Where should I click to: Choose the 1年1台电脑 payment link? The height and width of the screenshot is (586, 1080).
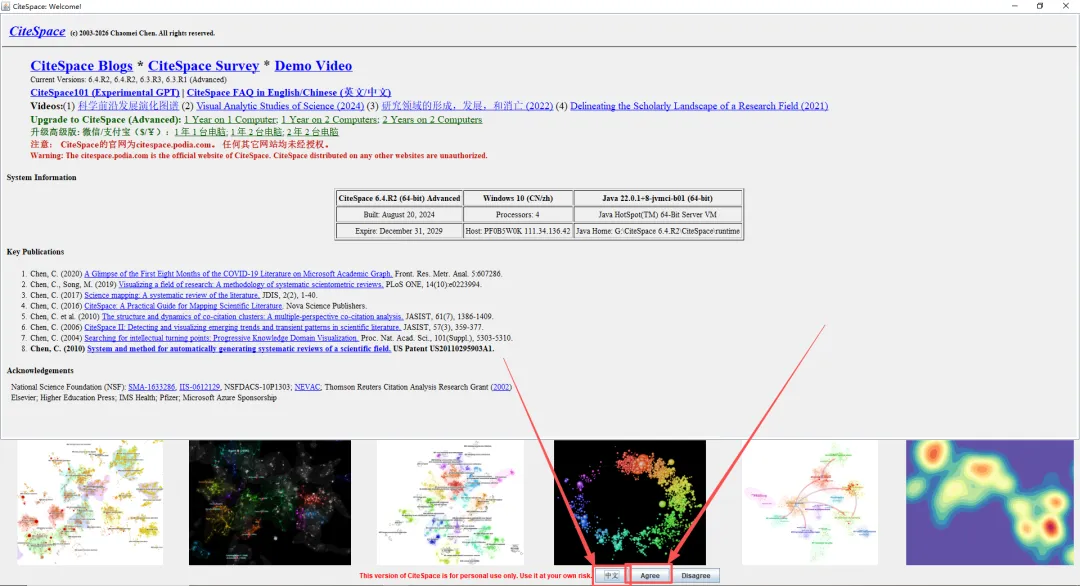coord(200,132)
